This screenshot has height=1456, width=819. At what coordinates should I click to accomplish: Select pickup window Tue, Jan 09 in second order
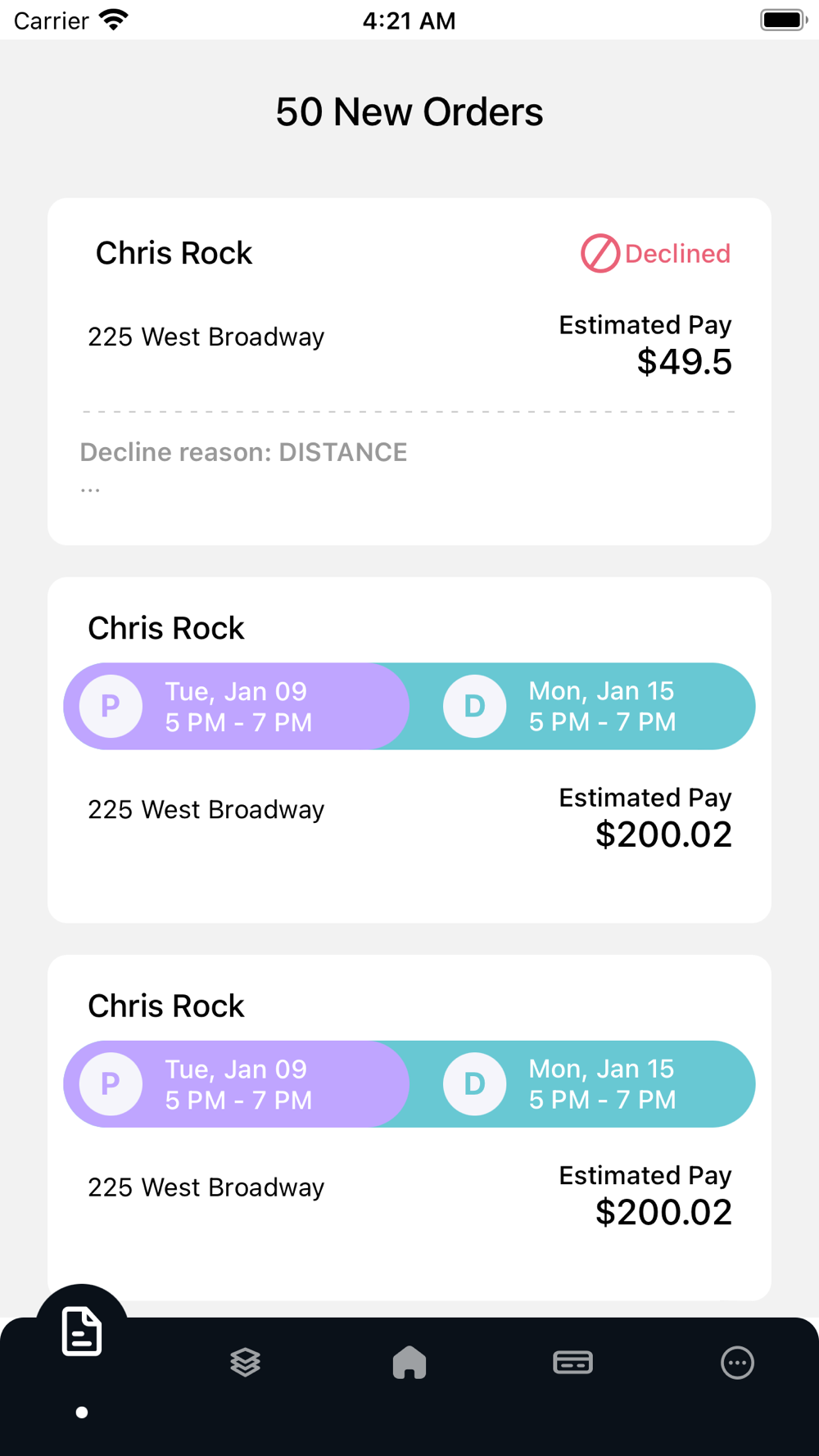238,707
